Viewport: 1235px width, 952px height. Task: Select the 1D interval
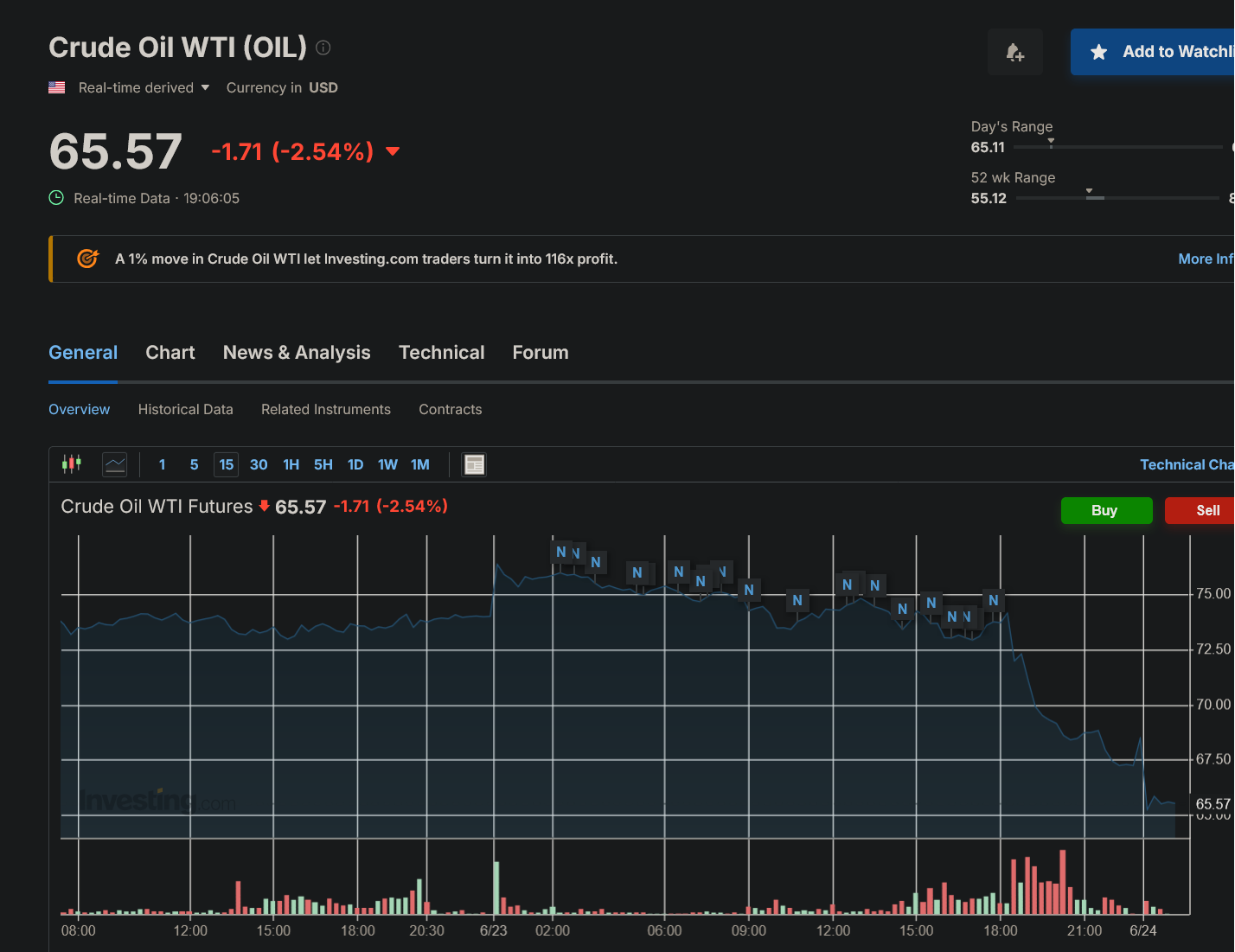355,464
